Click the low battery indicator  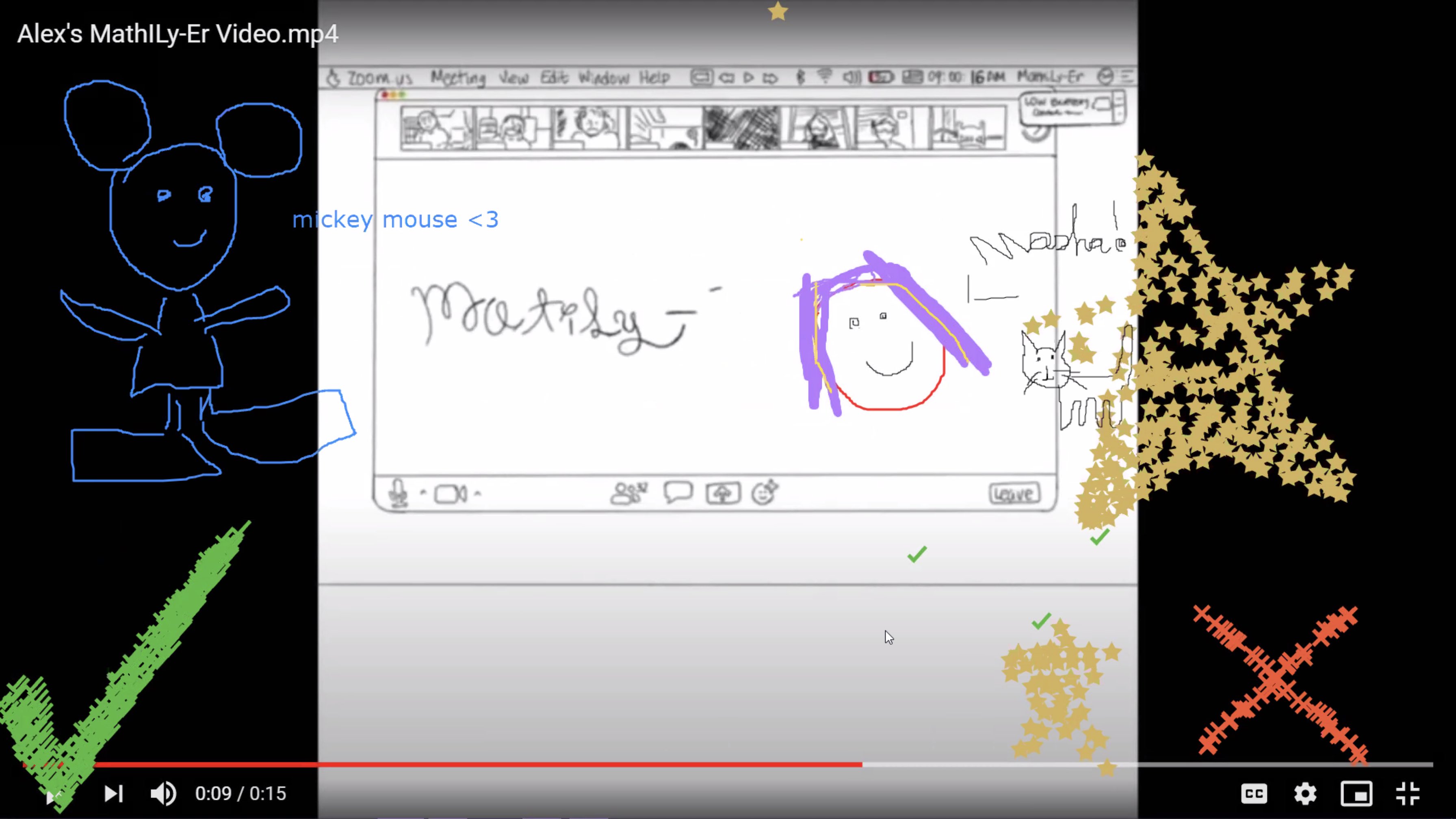[881, 77]
